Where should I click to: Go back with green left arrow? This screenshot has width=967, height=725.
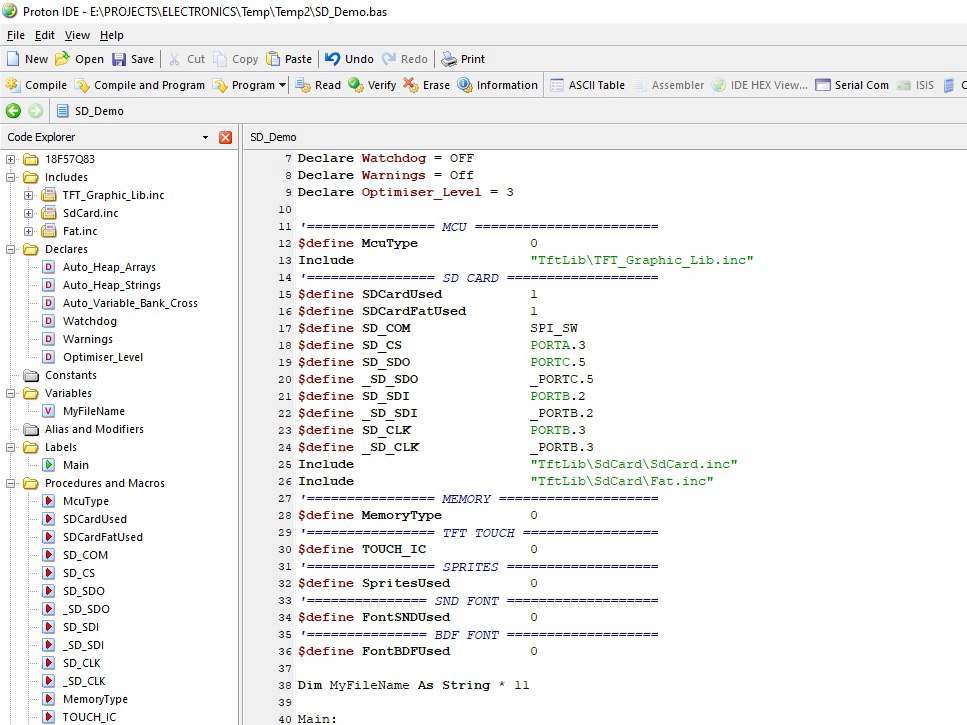[14, 111]
